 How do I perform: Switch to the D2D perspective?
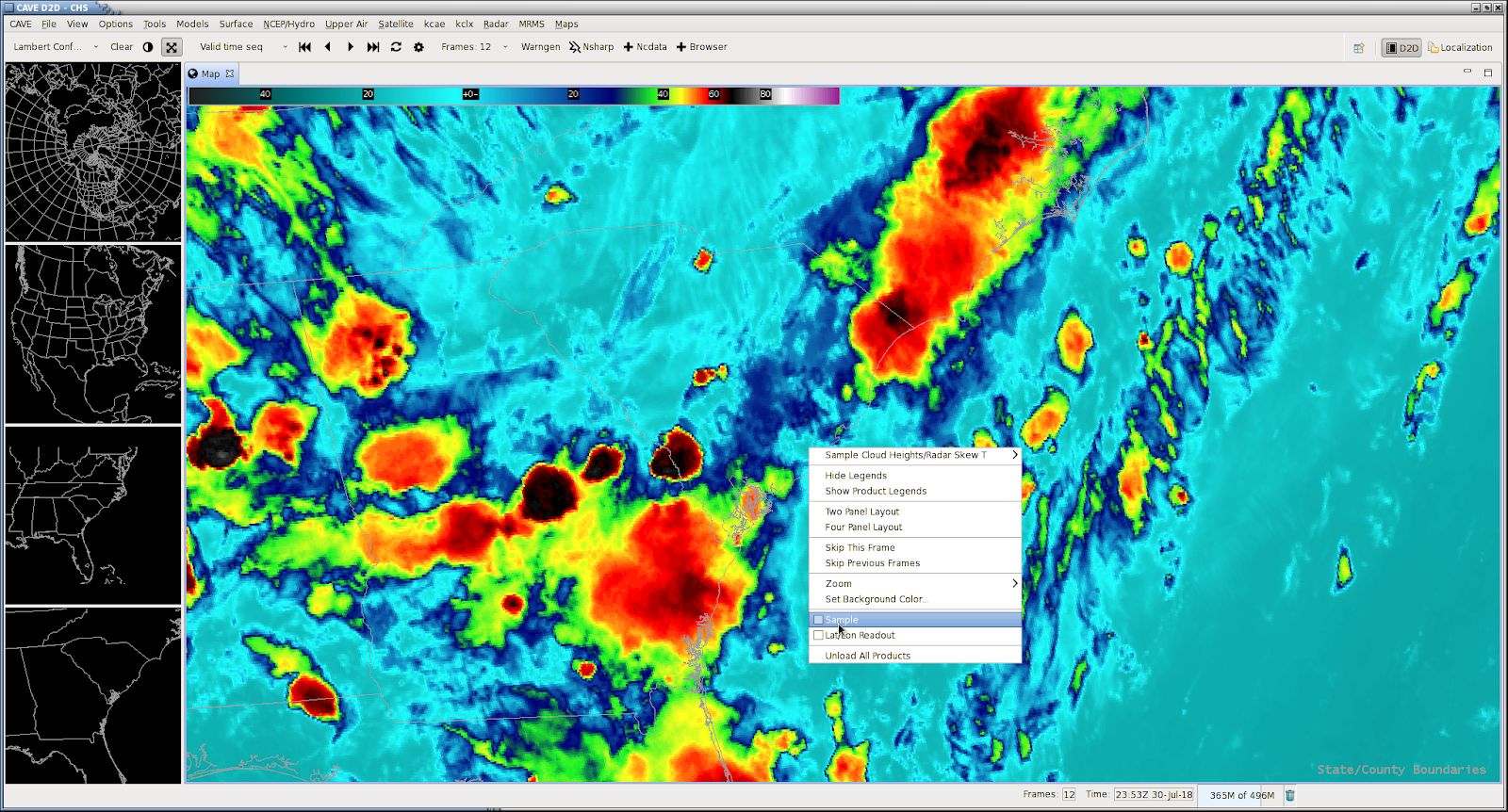1401,48
